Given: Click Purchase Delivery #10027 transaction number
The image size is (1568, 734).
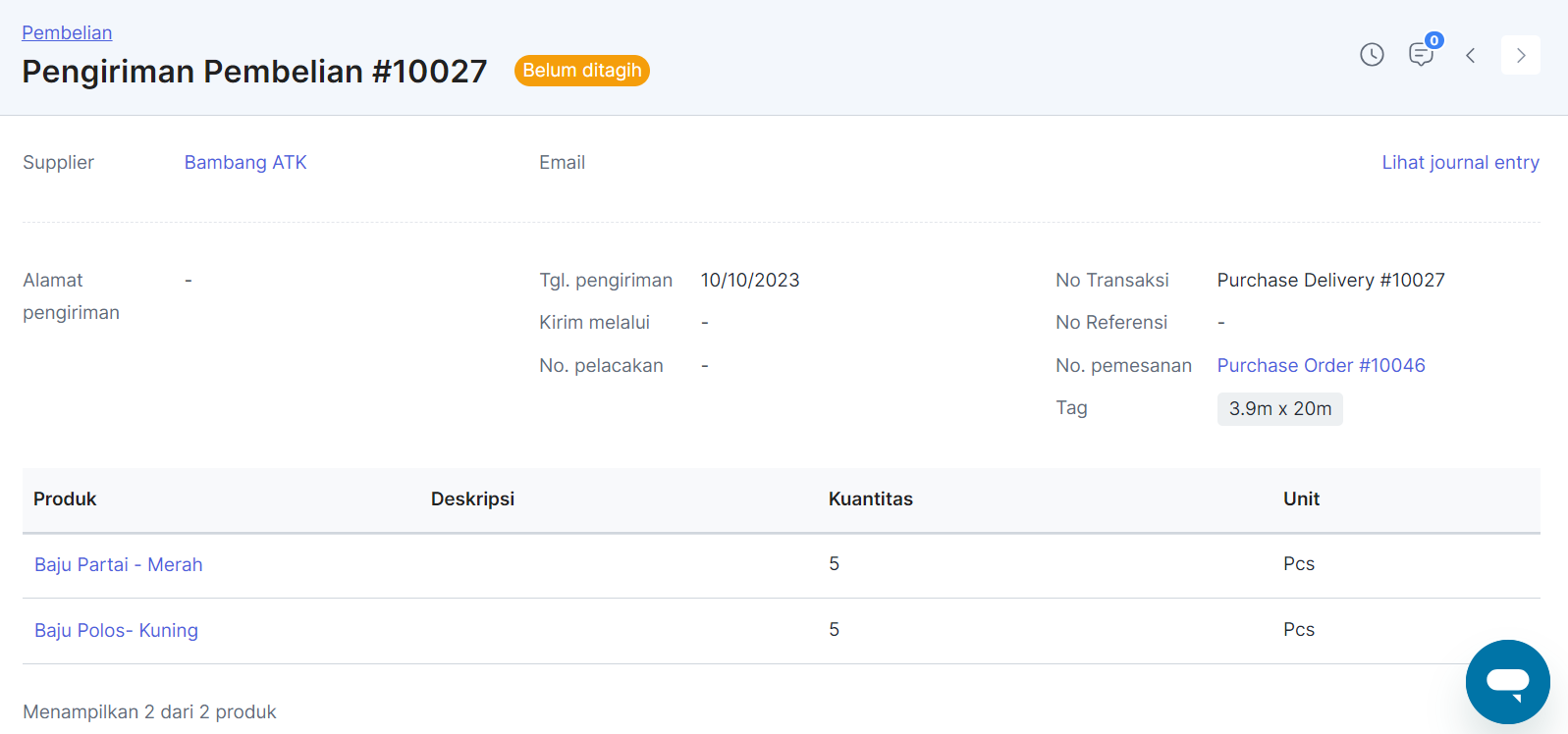Looking at the screenshot, I should coord(1330,281).
